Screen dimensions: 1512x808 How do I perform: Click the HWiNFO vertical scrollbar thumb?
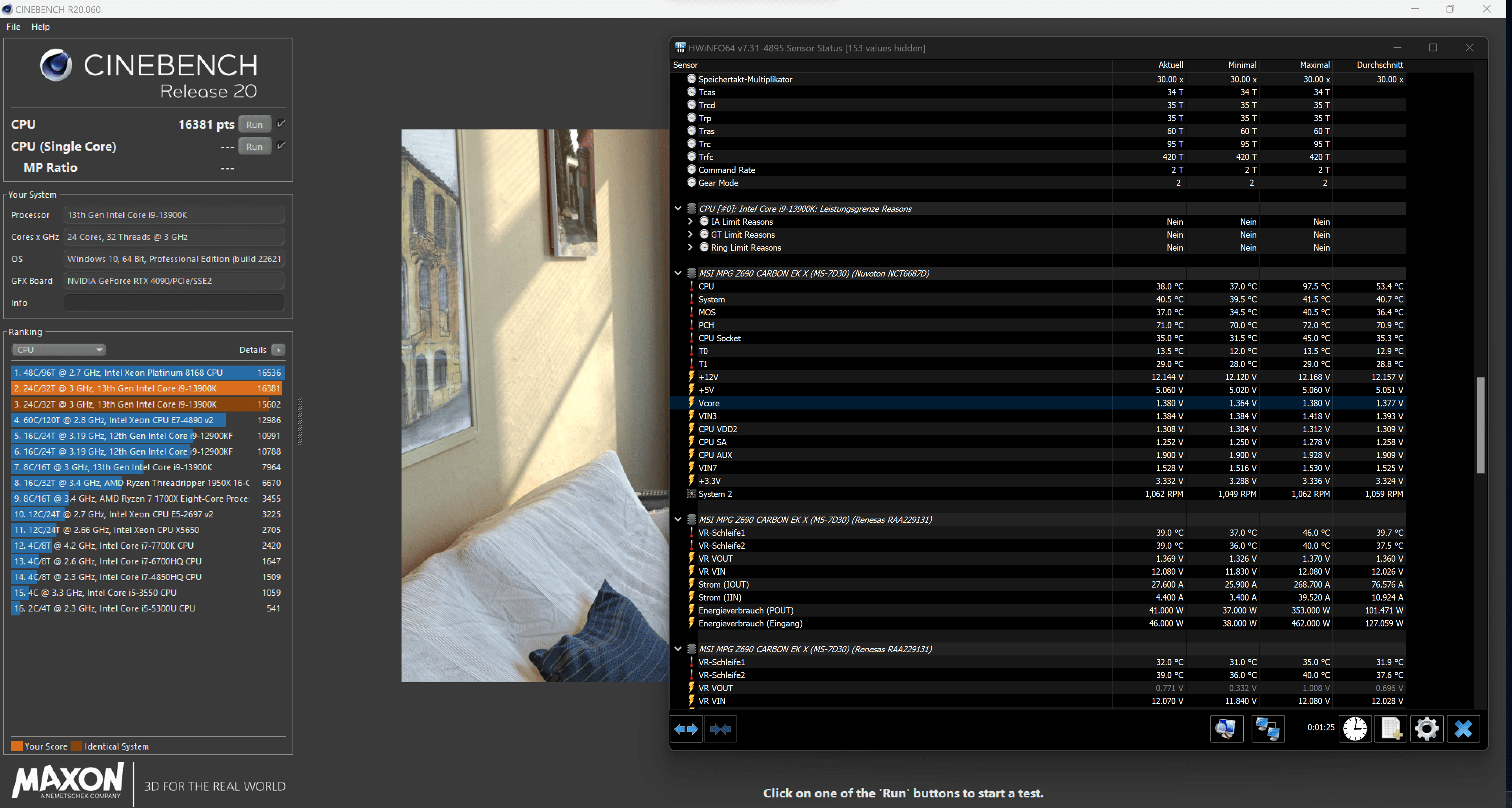[x=1480, y=424]
